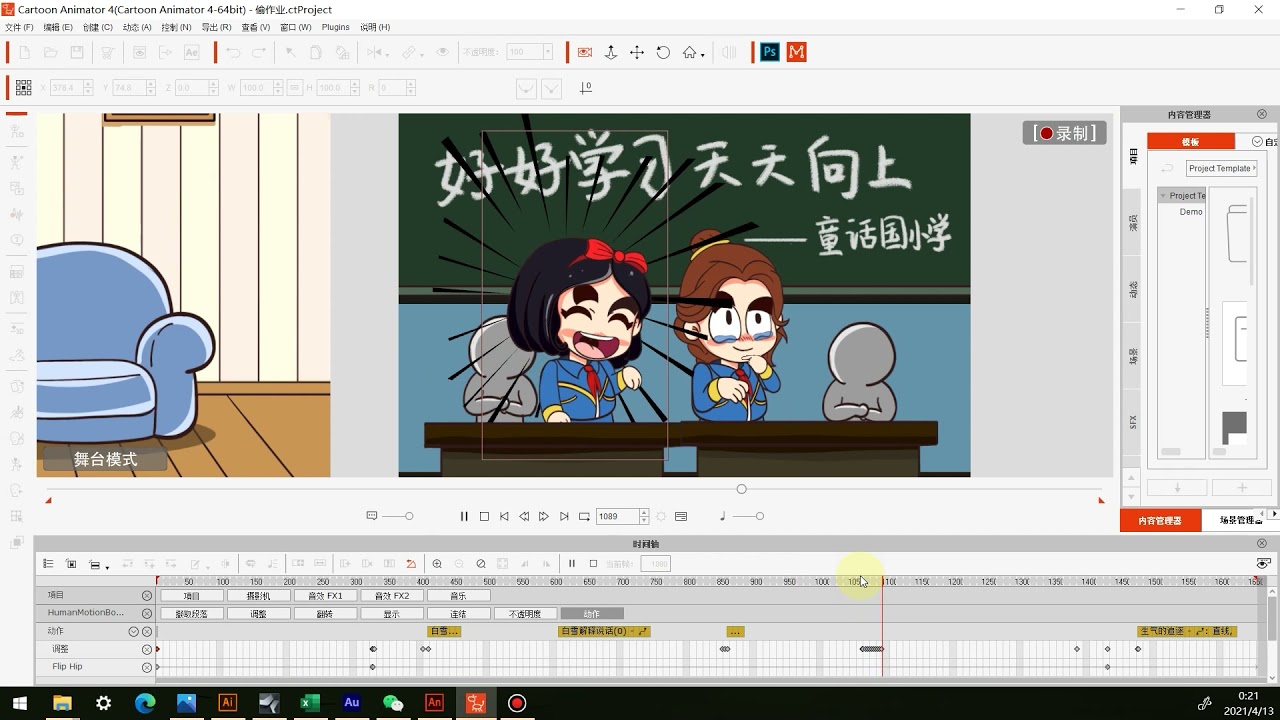1280x720 pixels.
Task: Open the 创建 (C) menu
Action: point(97,27)
